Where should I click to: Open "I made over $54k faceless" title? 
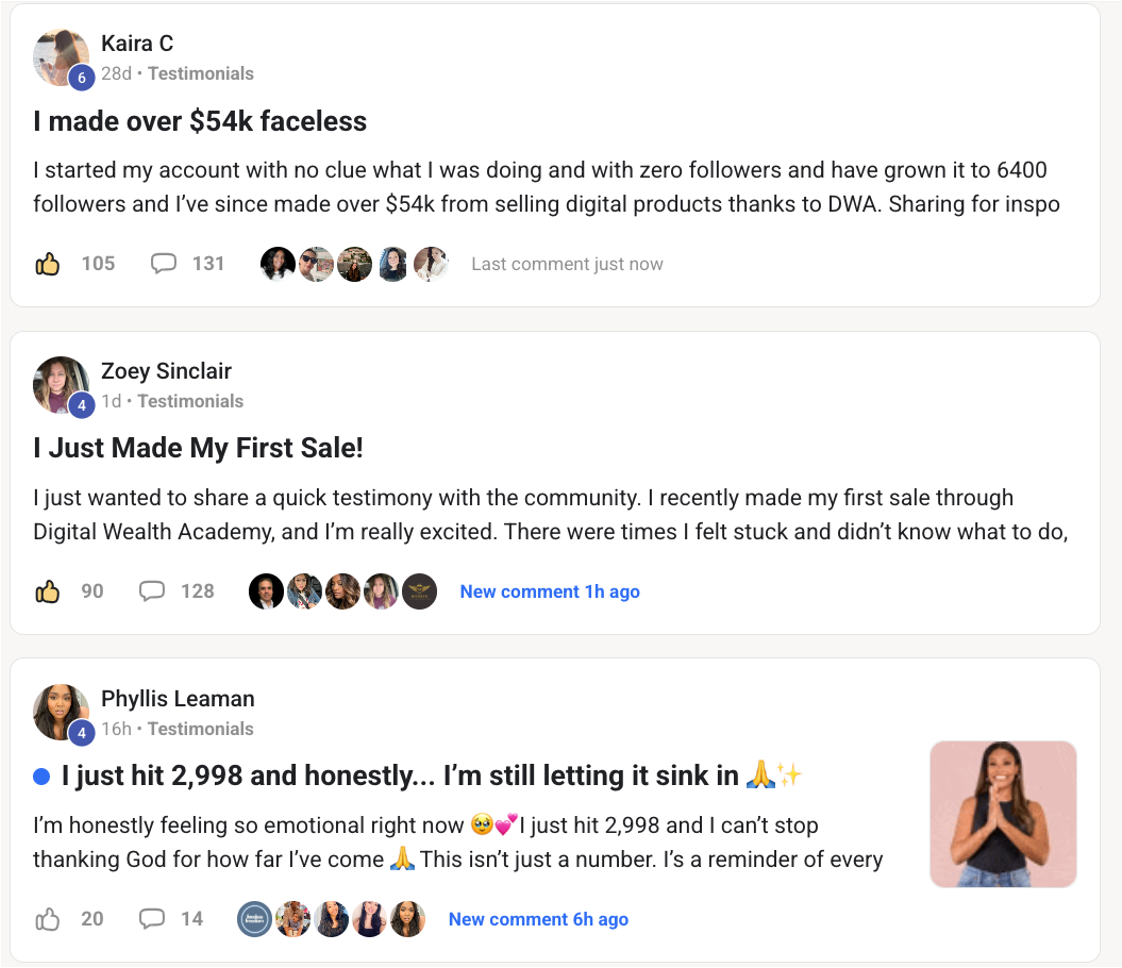coord(200,121)
